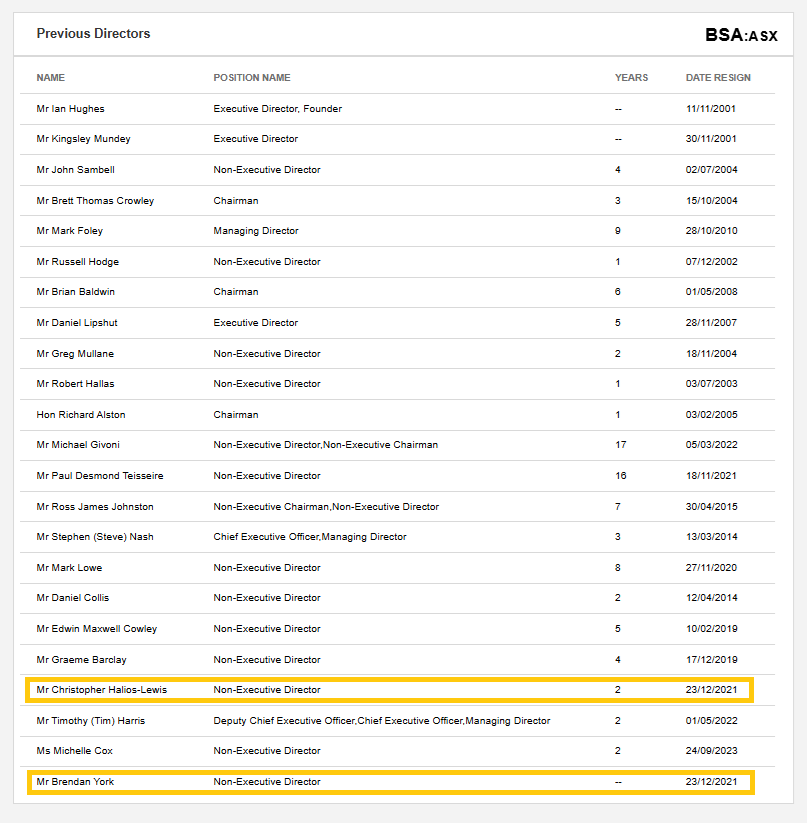
Task: Click Mr Stephen (Steve) Nash's name
Action: (x=95, y=537)
